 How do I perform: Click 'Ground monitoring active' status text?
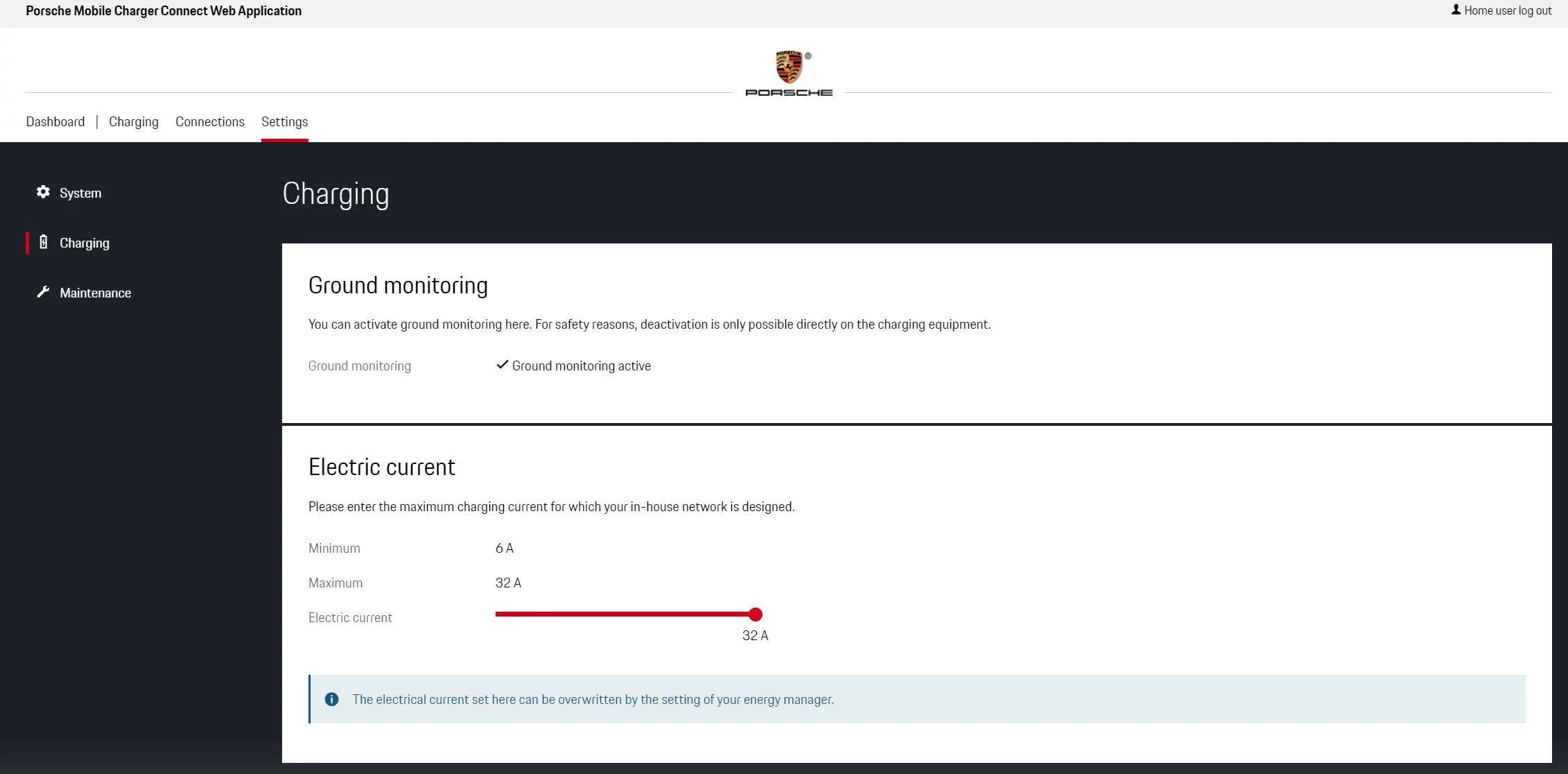[582, 366]
